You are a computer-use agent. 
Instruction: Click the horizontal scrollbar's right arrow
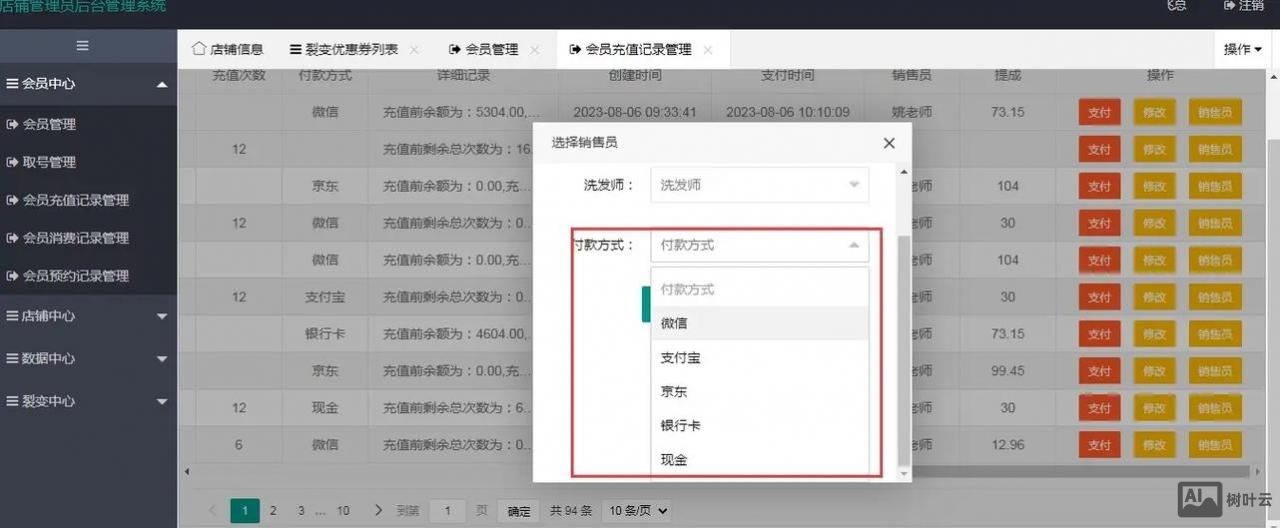(x=1258, y=471)
